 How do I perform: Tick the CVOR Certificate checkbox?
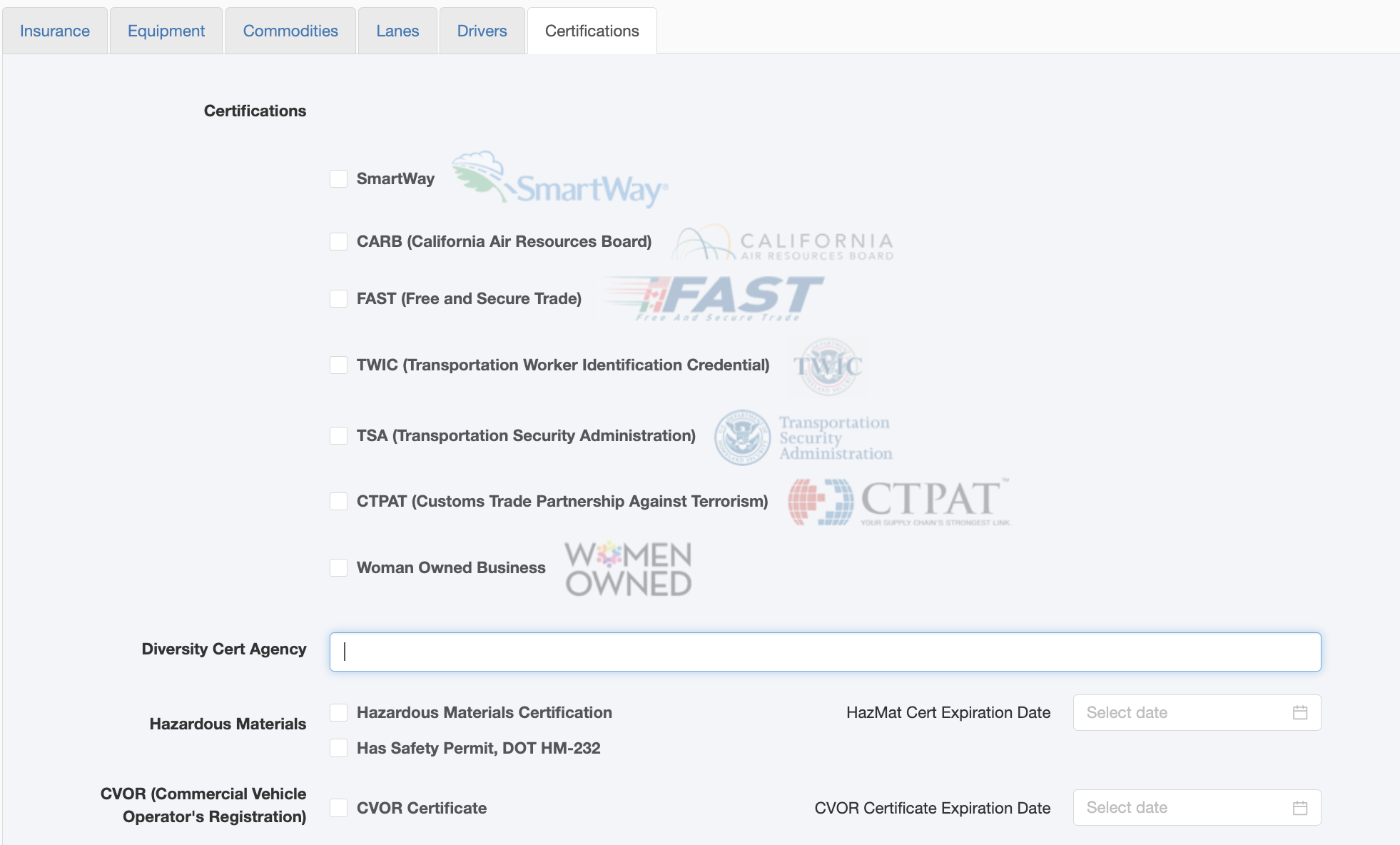[339, 808]
